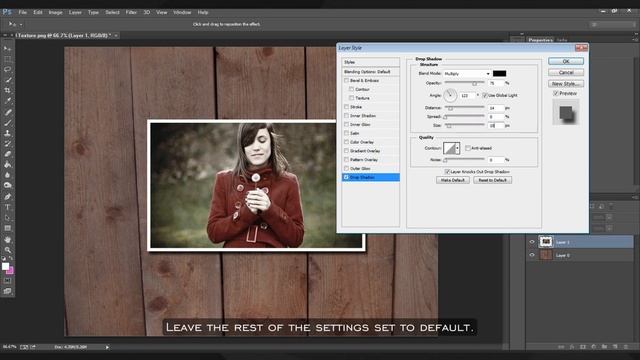Select the Dodge tool
640x360 pixels.
tap(7, 186)
